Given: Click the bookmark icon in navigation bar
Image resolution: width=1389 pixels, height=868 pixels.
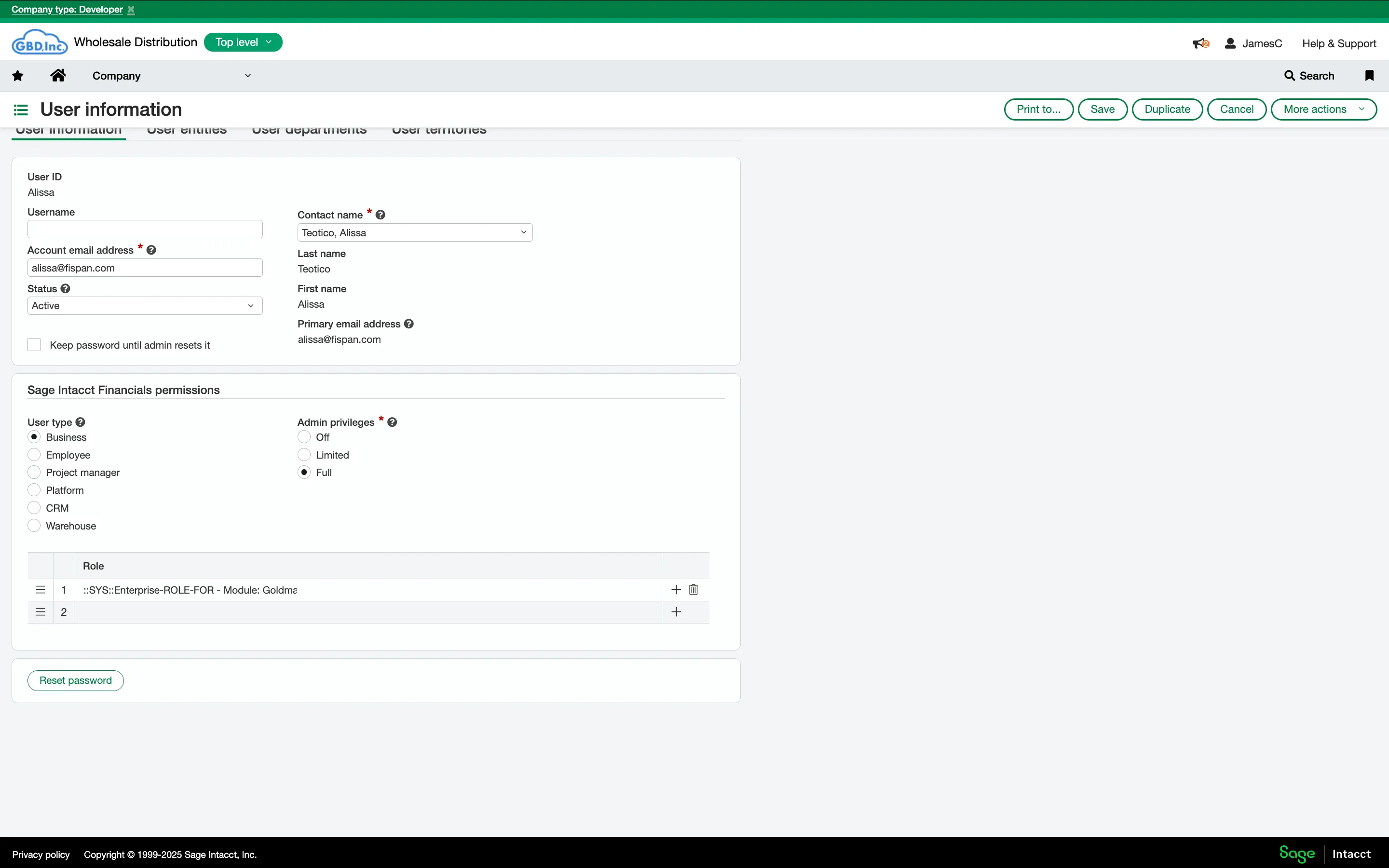Looking at the screenshot, I should (x=1370, y=76).
